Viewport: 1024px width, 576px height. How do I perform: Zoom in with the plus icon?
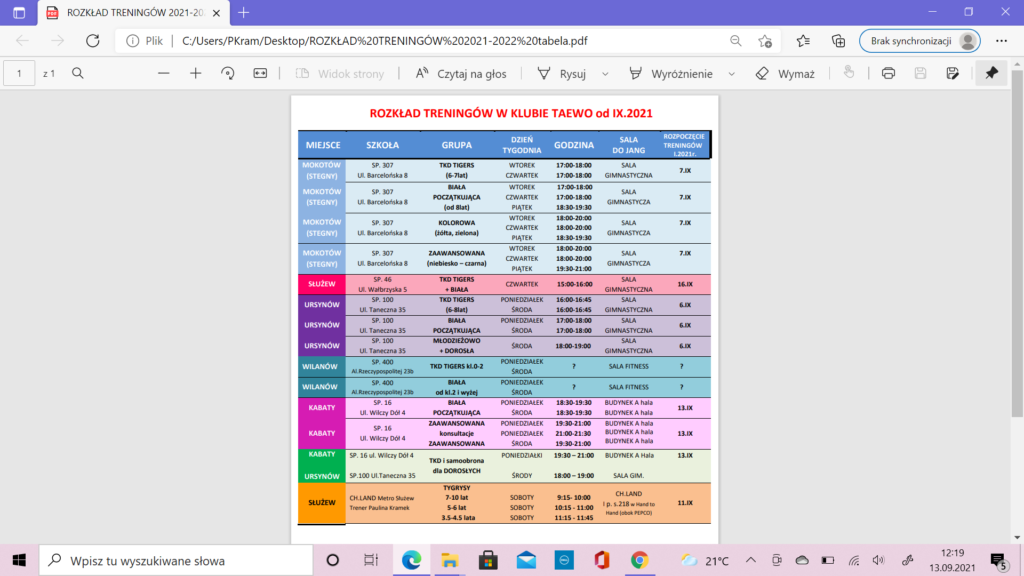pos(196,73)
